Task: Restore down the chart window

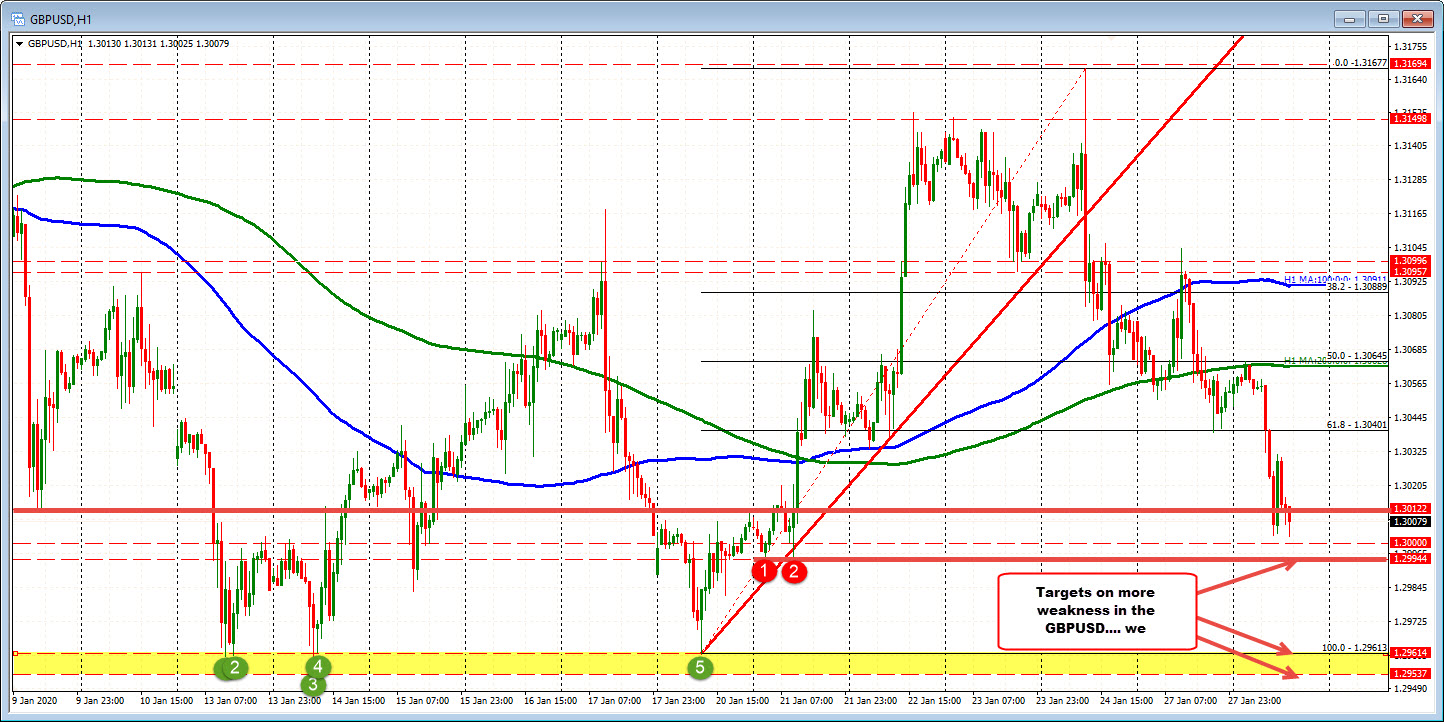Action: (x=1384, y=18)
